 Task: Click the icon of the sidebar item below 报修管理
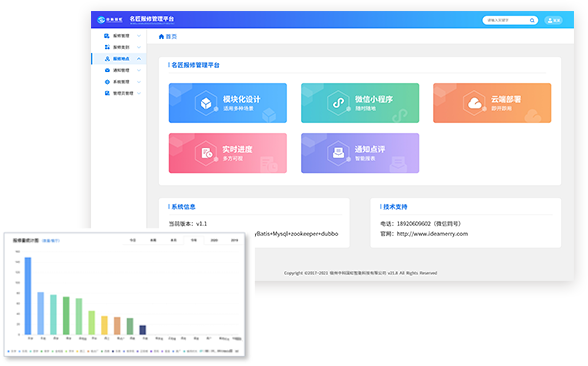click(x=107, y=47)
